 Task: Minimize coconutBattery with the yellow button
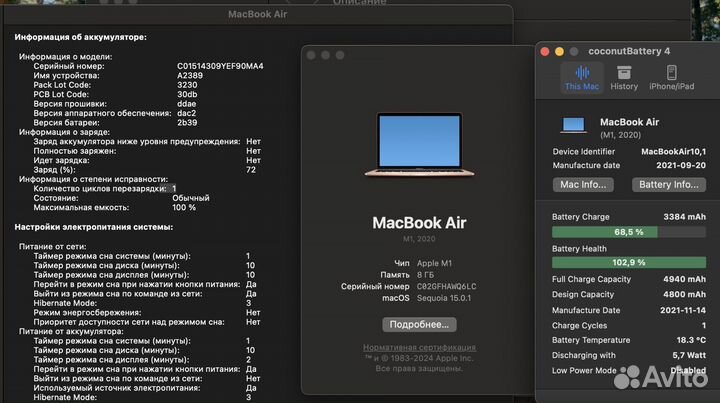(559, 51)
